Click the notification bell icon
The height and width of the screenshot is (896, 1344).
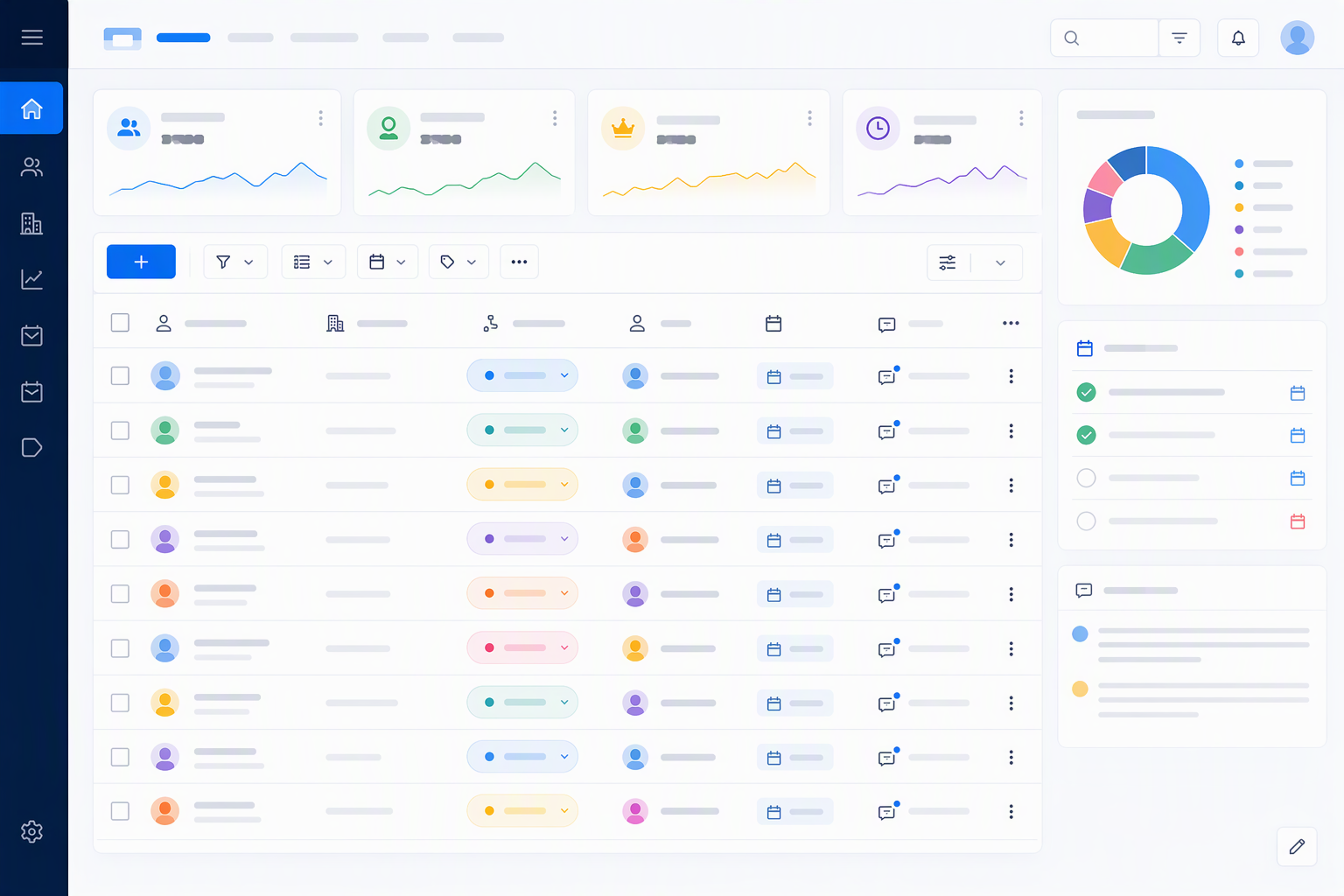(x=1238, y=38)
